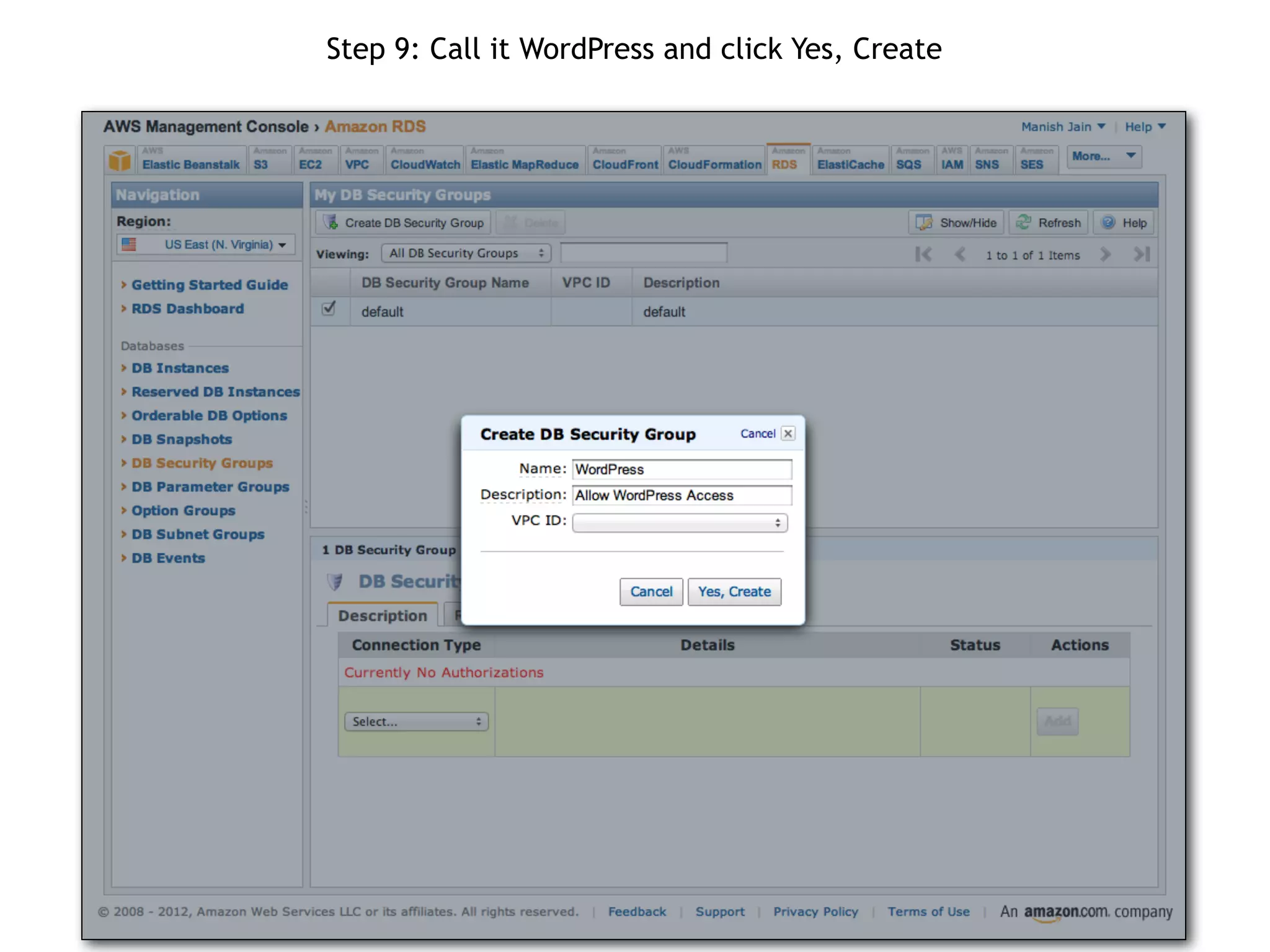Click the Add authorization button
This screenshot has height=952, width=1270.
[1057, 721]
